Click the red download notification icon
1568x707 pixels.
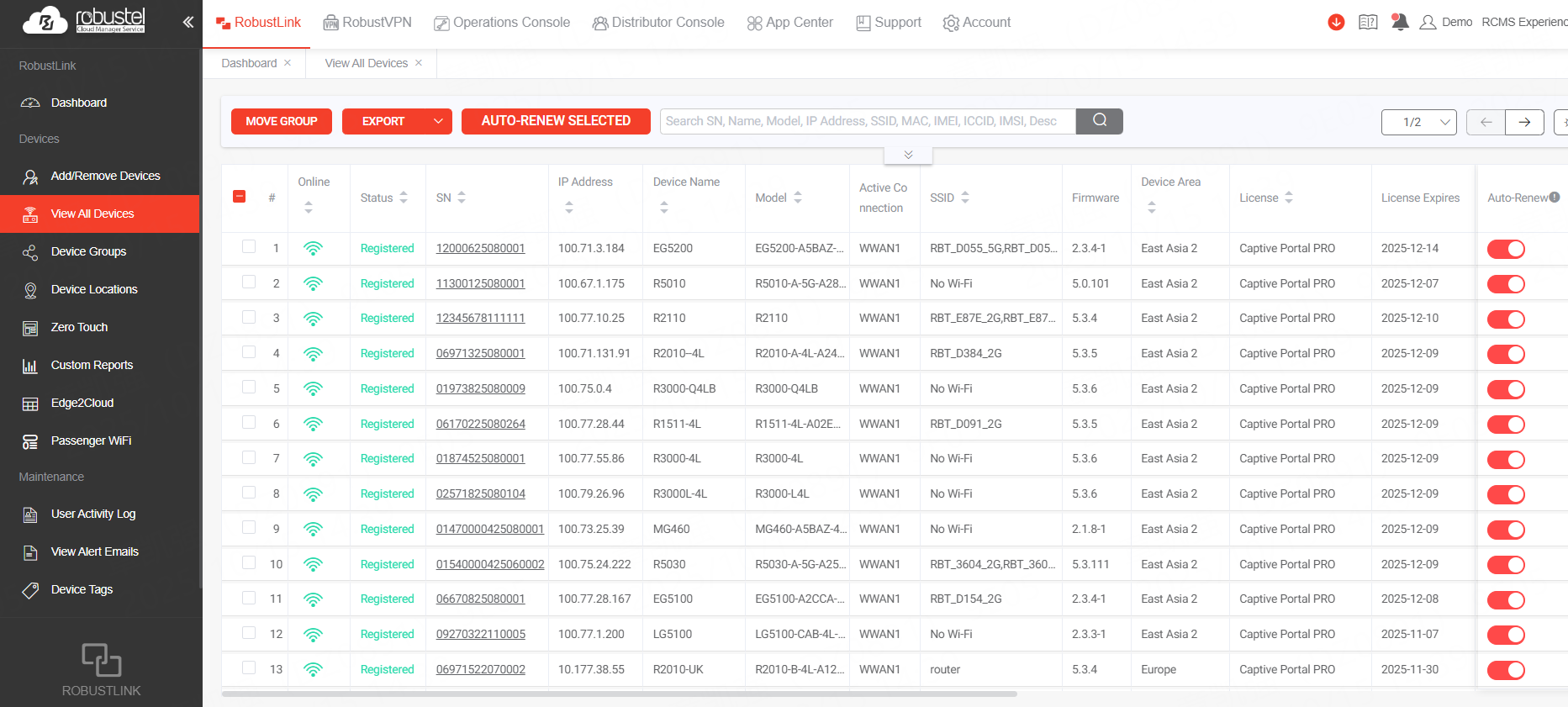(x=1336, y=22)
